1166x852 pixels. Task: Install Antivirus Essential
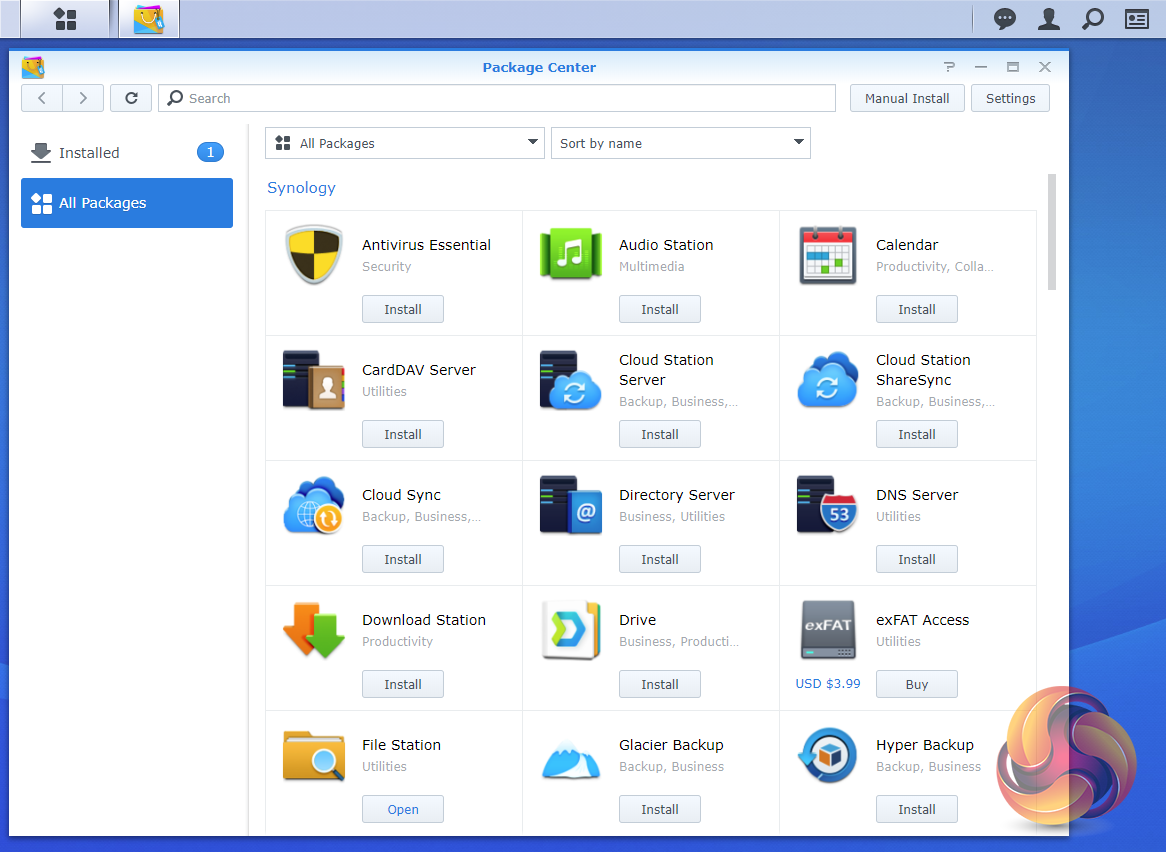(402, 309)
